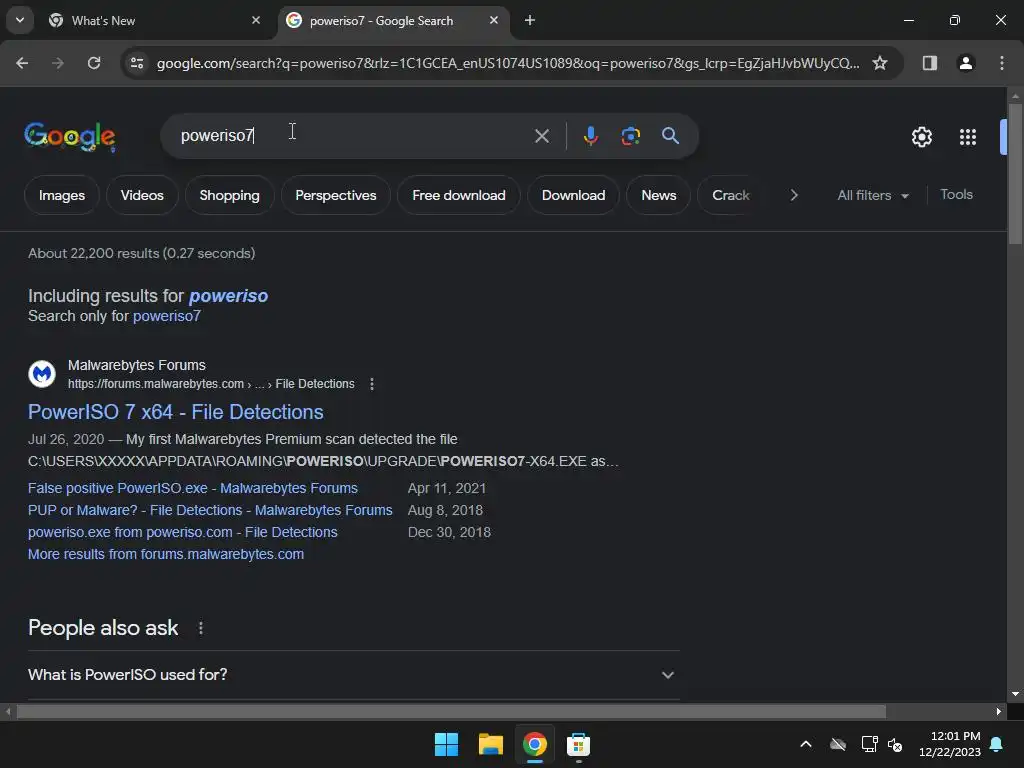Open More results from forums.malwarebytes.com
Screen dimensions: 1024x768
[166, 554]
